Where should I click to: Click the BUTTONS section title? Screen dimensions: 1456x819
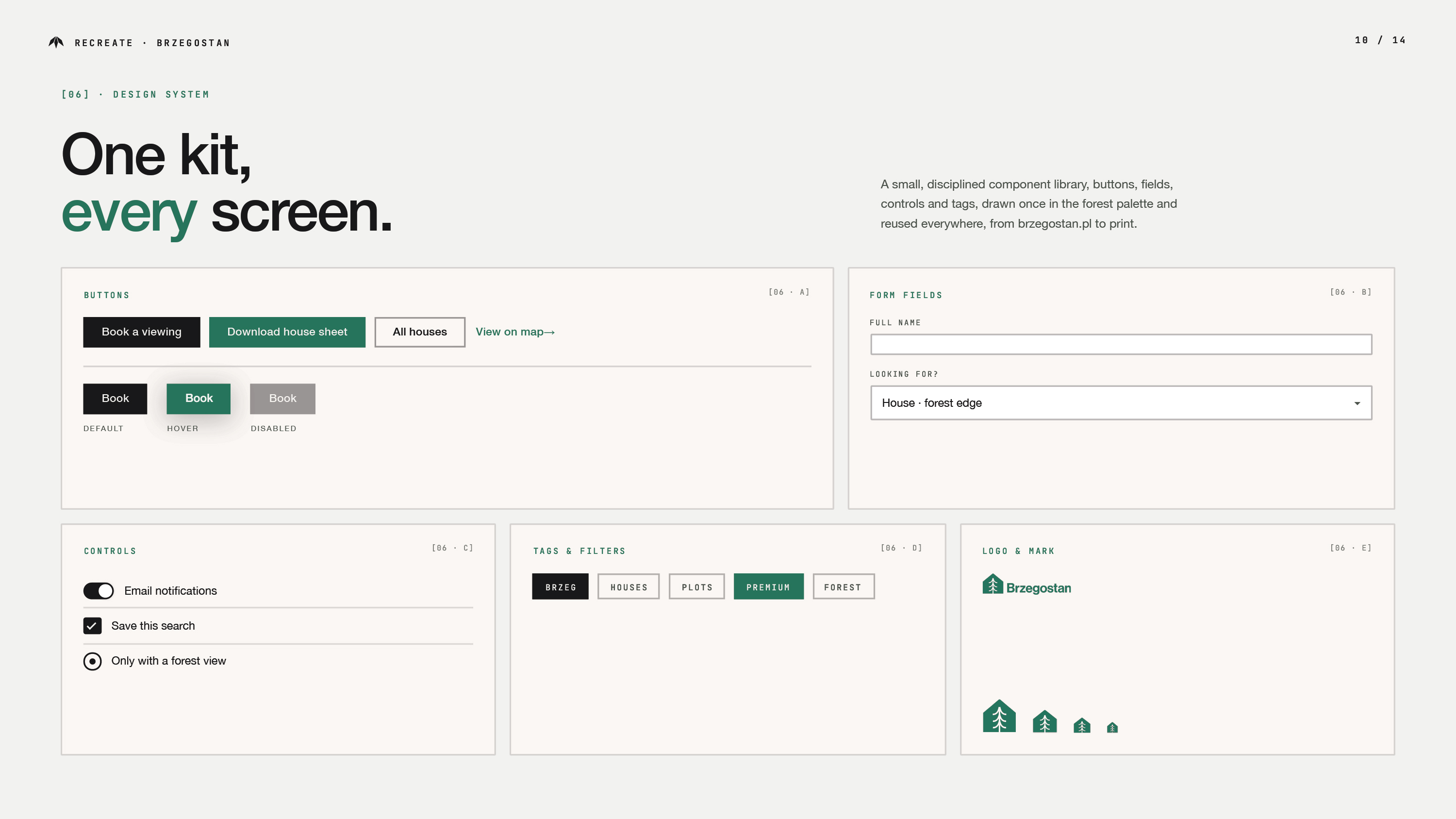pyautogui.click(x=106, y=295)
